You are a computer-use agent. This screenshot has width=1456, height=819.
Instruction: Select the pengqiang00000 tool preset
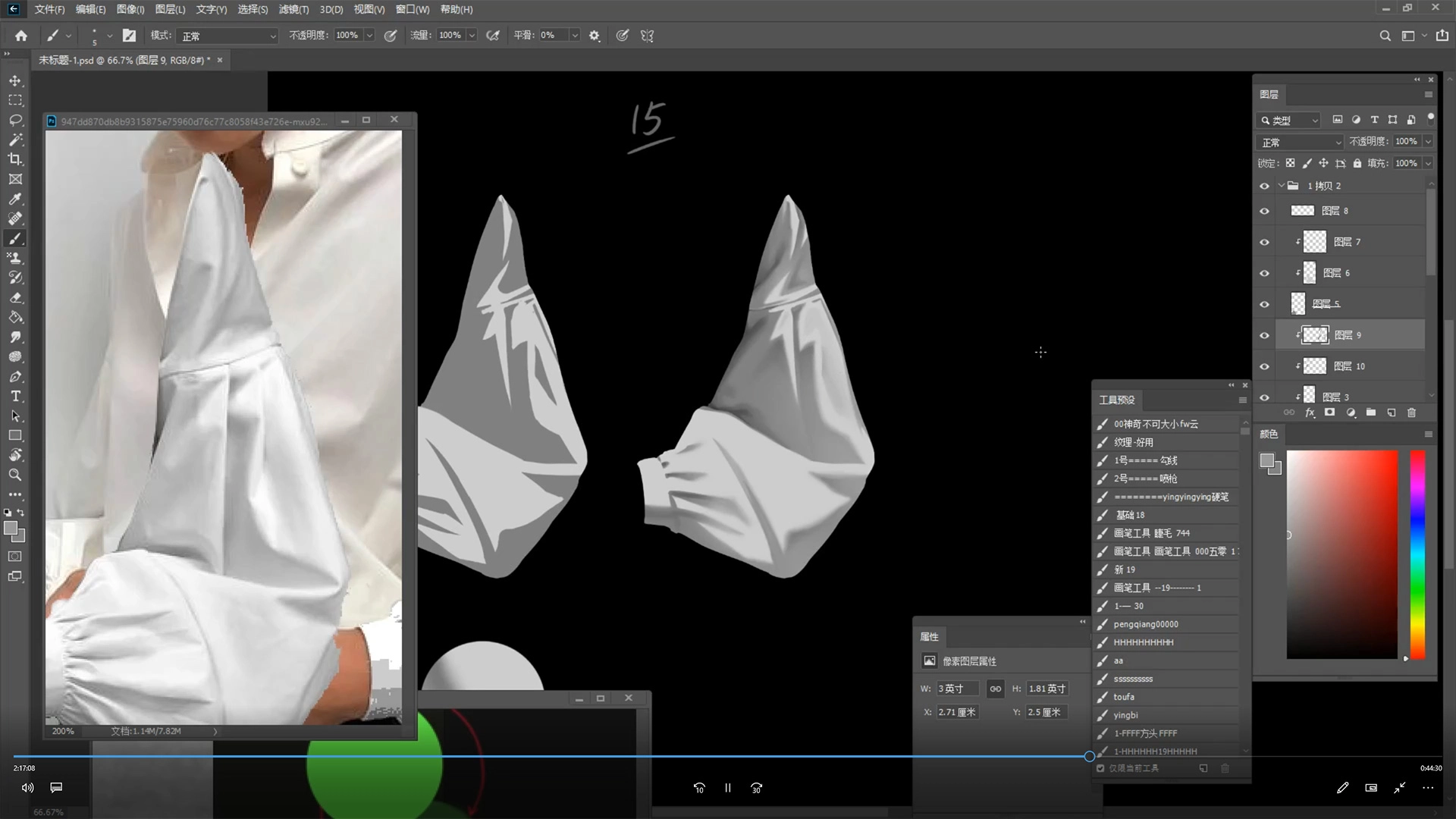tap(1145, 624)
